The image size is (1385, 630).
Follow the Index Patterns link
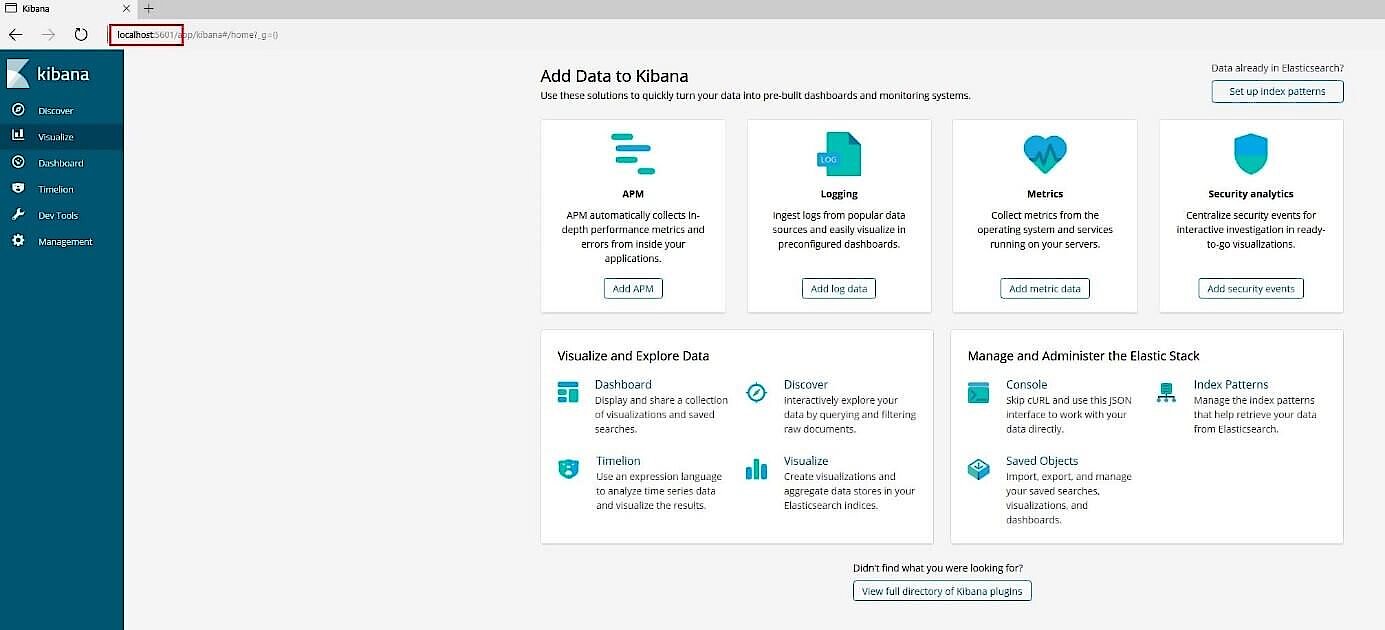1230,384
